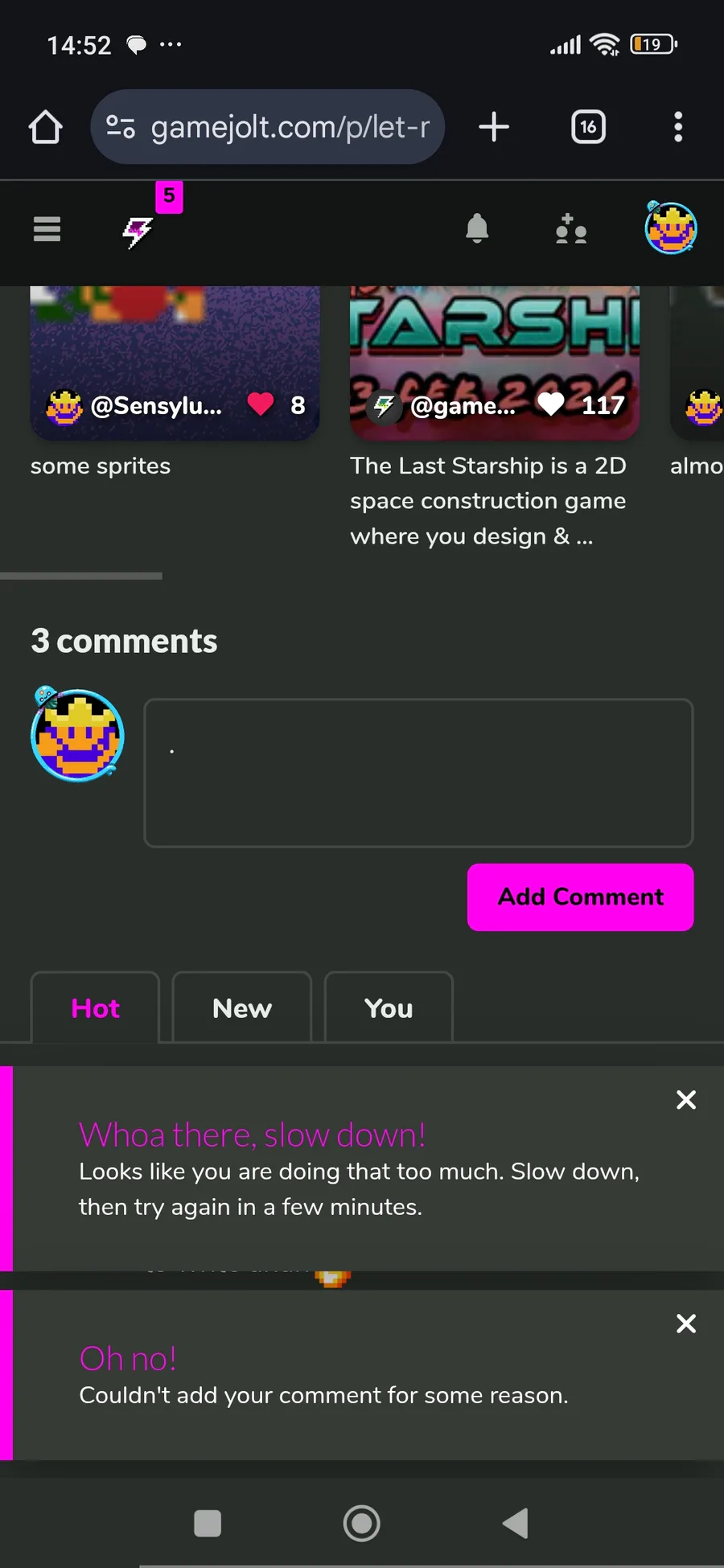
Task: Tap the Game Jolt lightning bolt logo
Action: (138, 232)
